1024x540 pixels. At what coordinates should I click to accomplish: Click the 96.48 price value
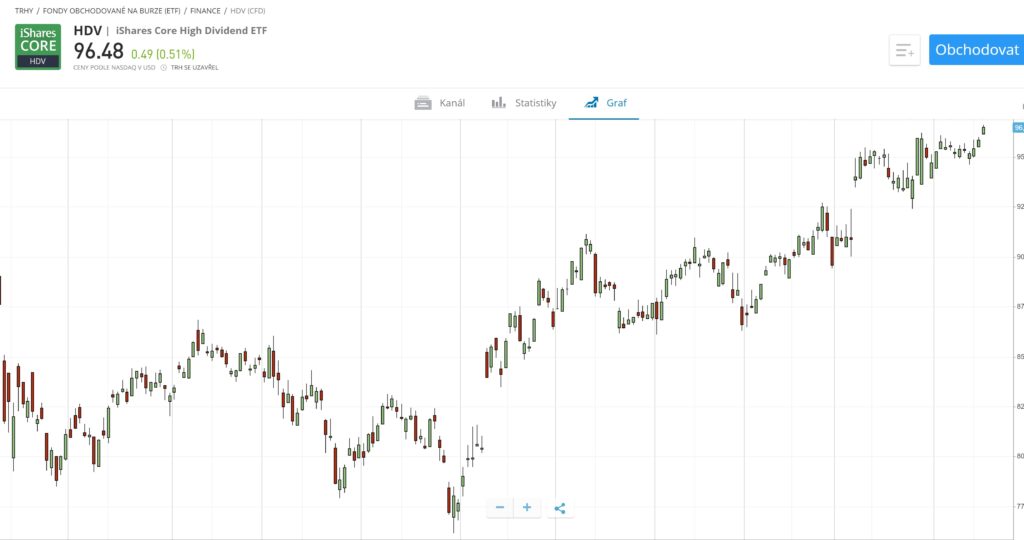99,51
